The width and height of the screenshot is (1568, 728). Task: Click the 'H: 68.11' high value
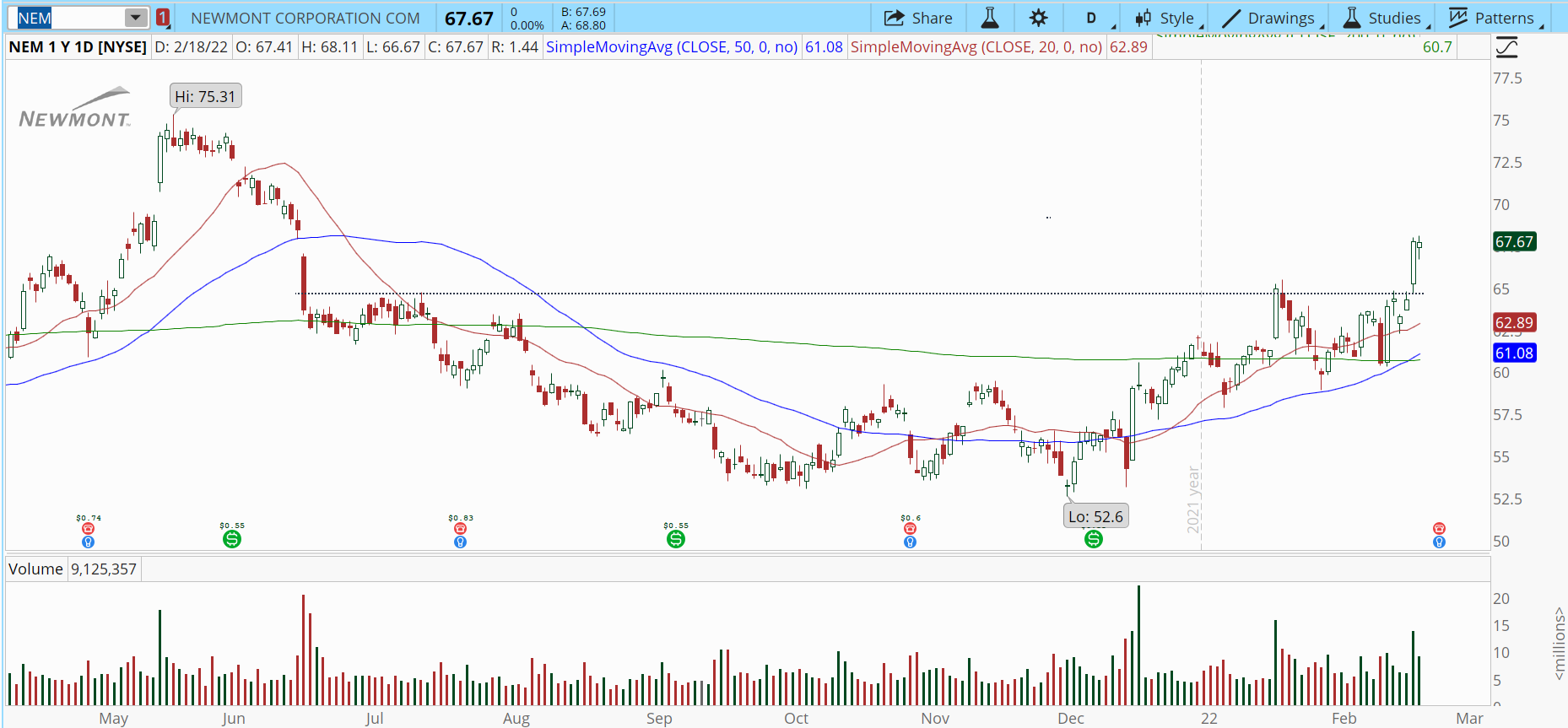(x=330, y=47)
